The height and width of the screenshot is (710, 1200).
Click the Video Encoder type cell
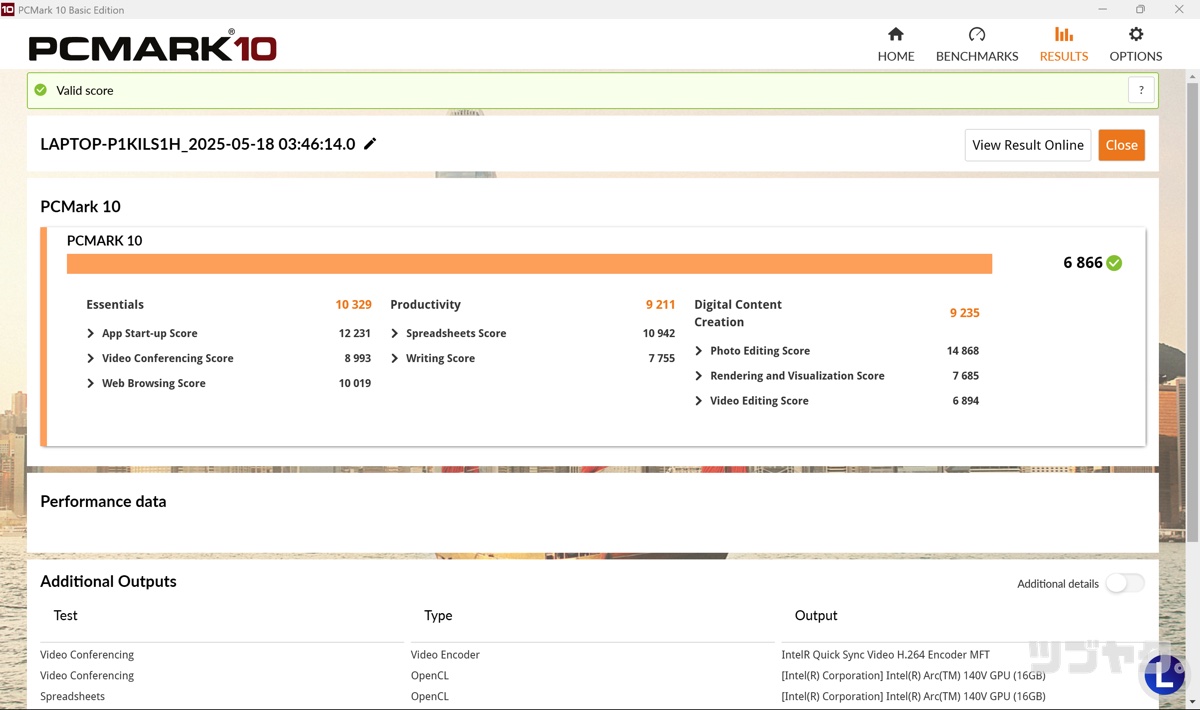coord(445,655)
